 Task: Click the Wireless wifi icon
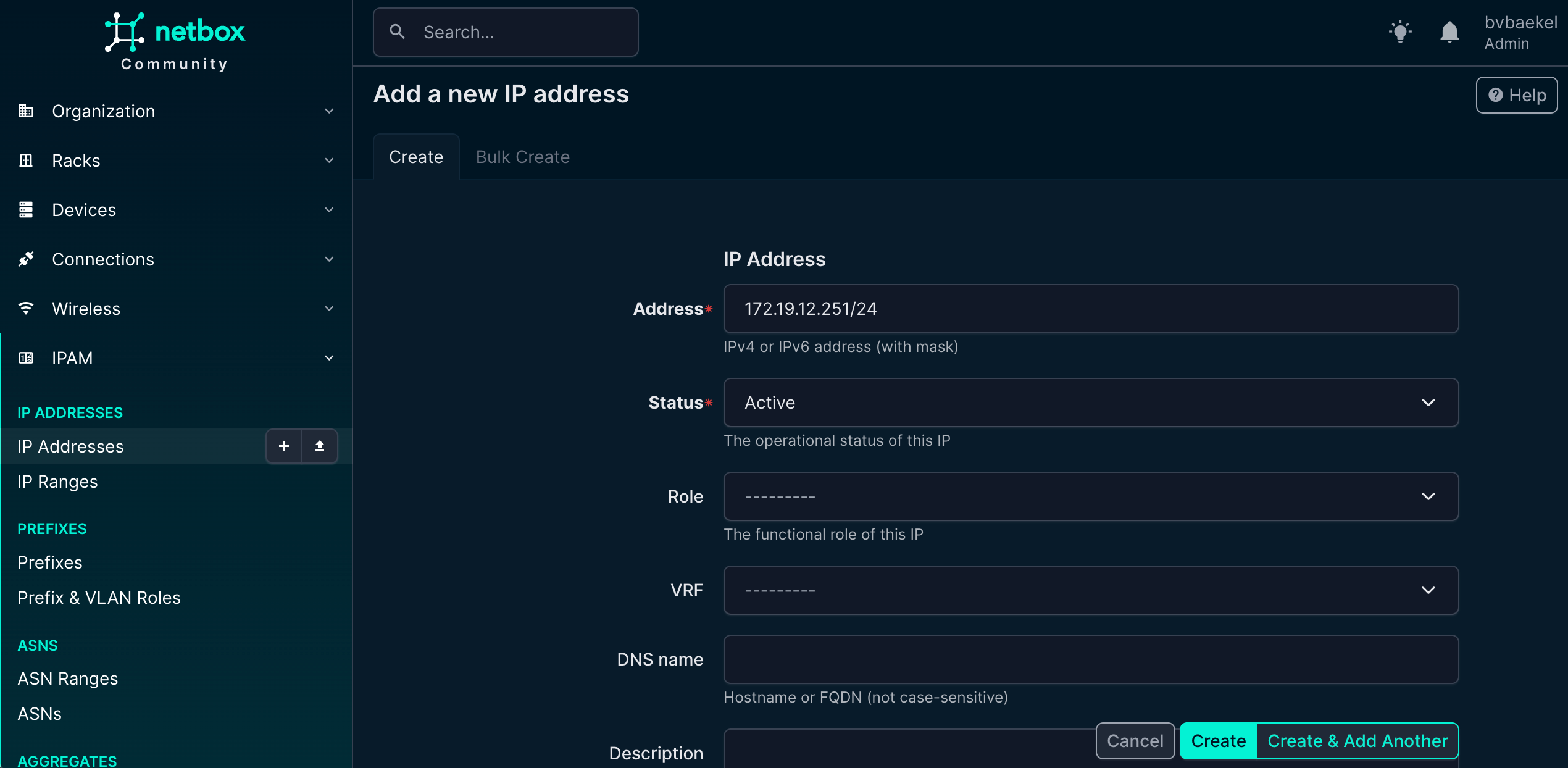pos(26,309)
